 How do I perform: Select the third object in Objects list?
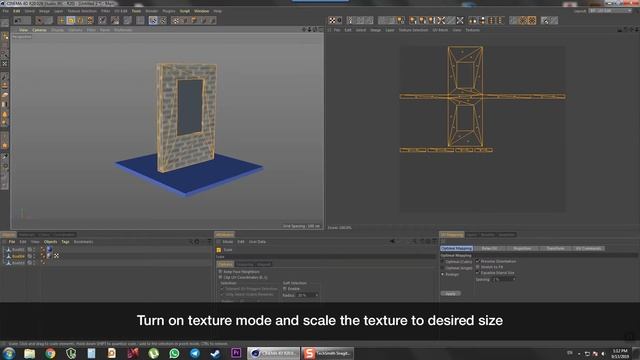(x=18, y=263)
